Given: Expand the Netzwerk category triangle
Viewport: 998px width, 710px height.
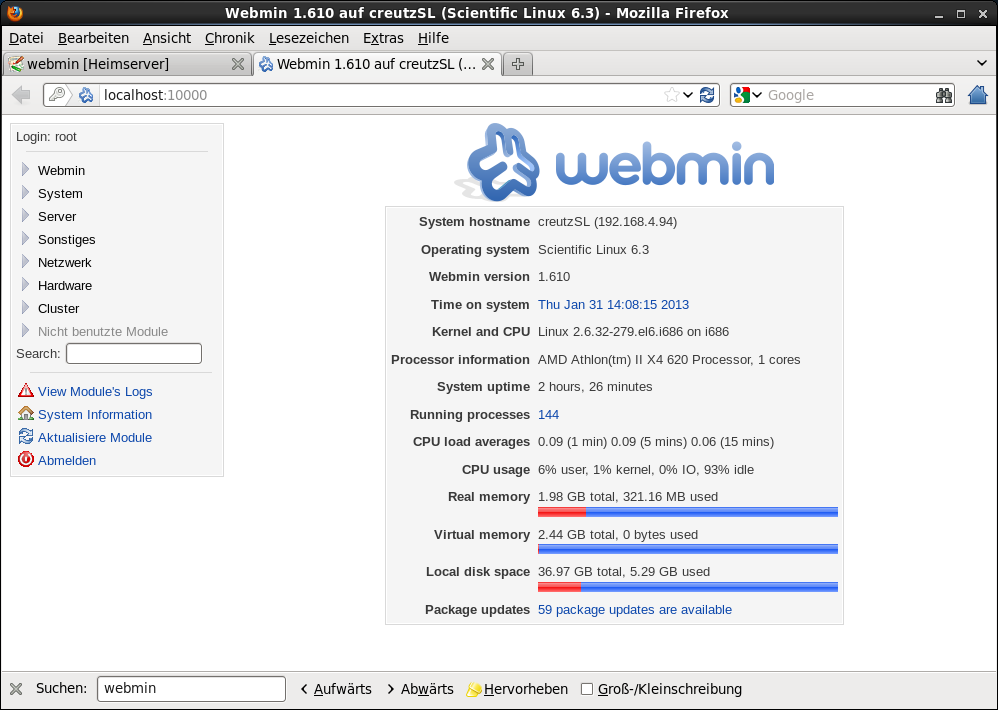Looking at the screenshot, I should (26, 262).
